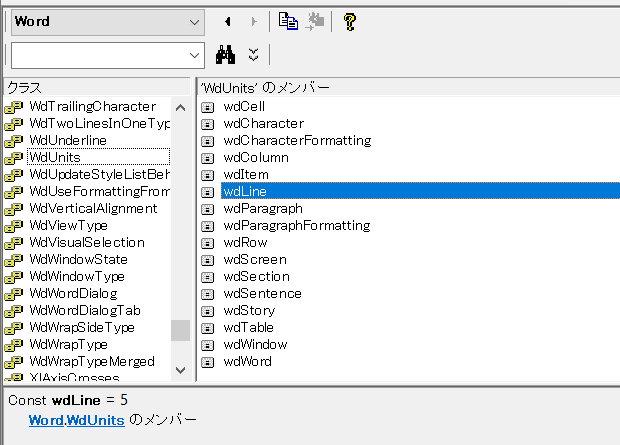The height and width of the screenshot is (445, 620).
Task: Select the WdWindowState class in the list
Action: tap(78, 259)
